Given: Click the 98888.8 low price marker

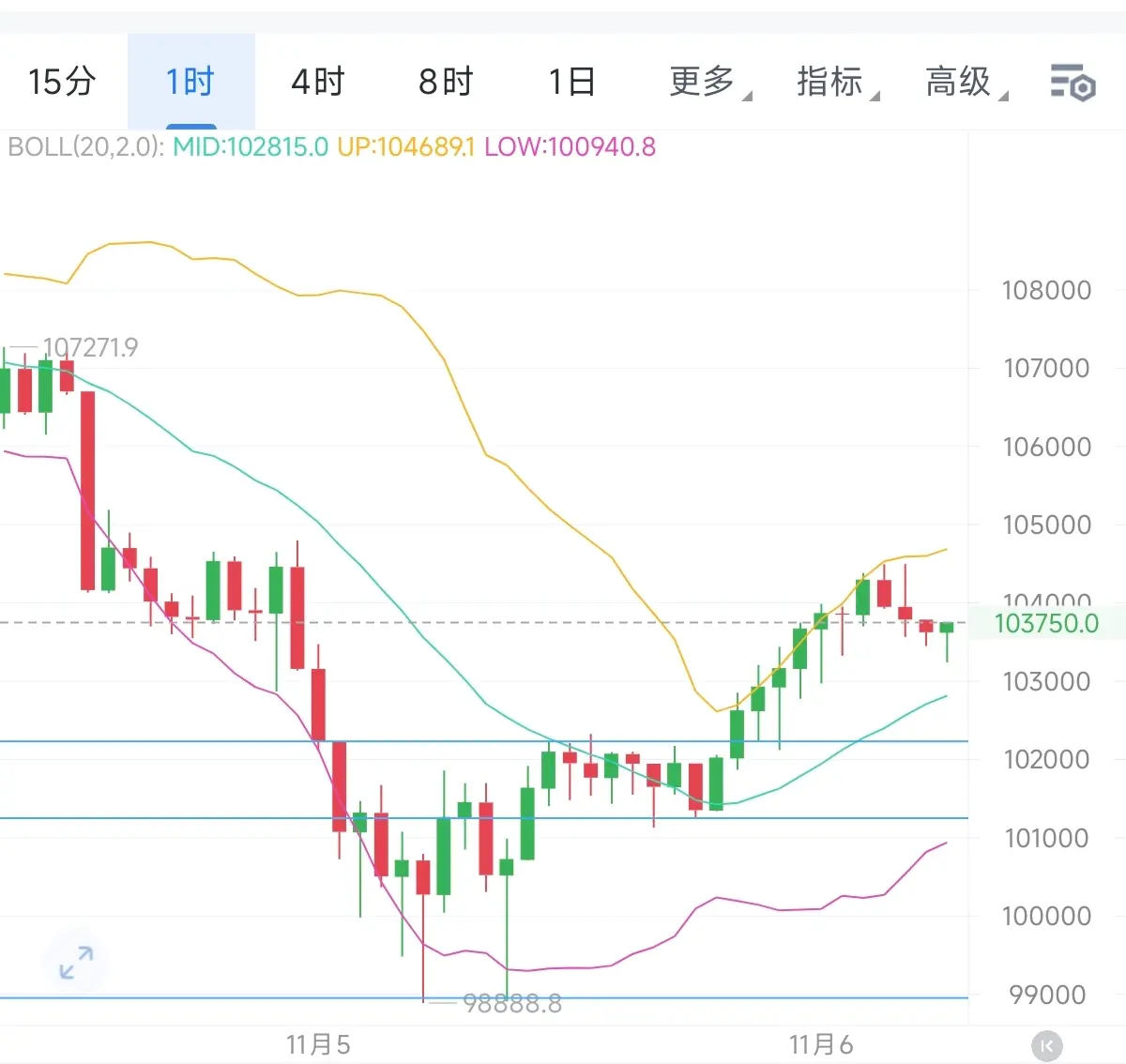Looking at the screenshot, I should [512, 1004].
